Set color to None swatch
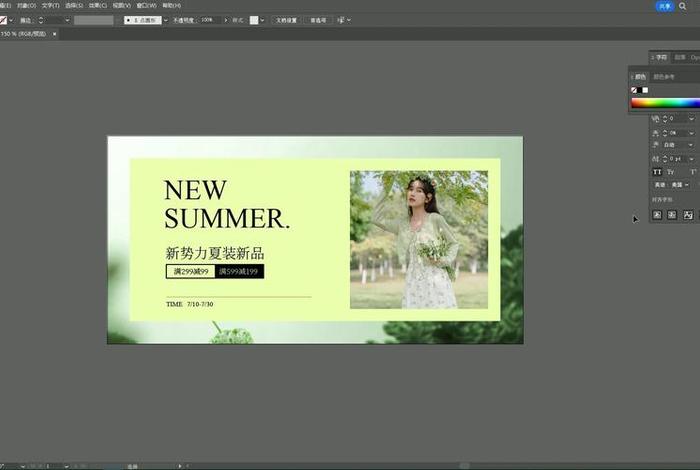 634,90
